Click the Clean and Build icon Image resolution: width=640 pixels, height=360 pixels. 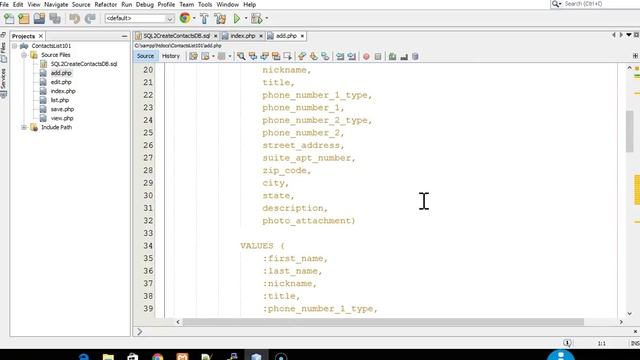220,18
